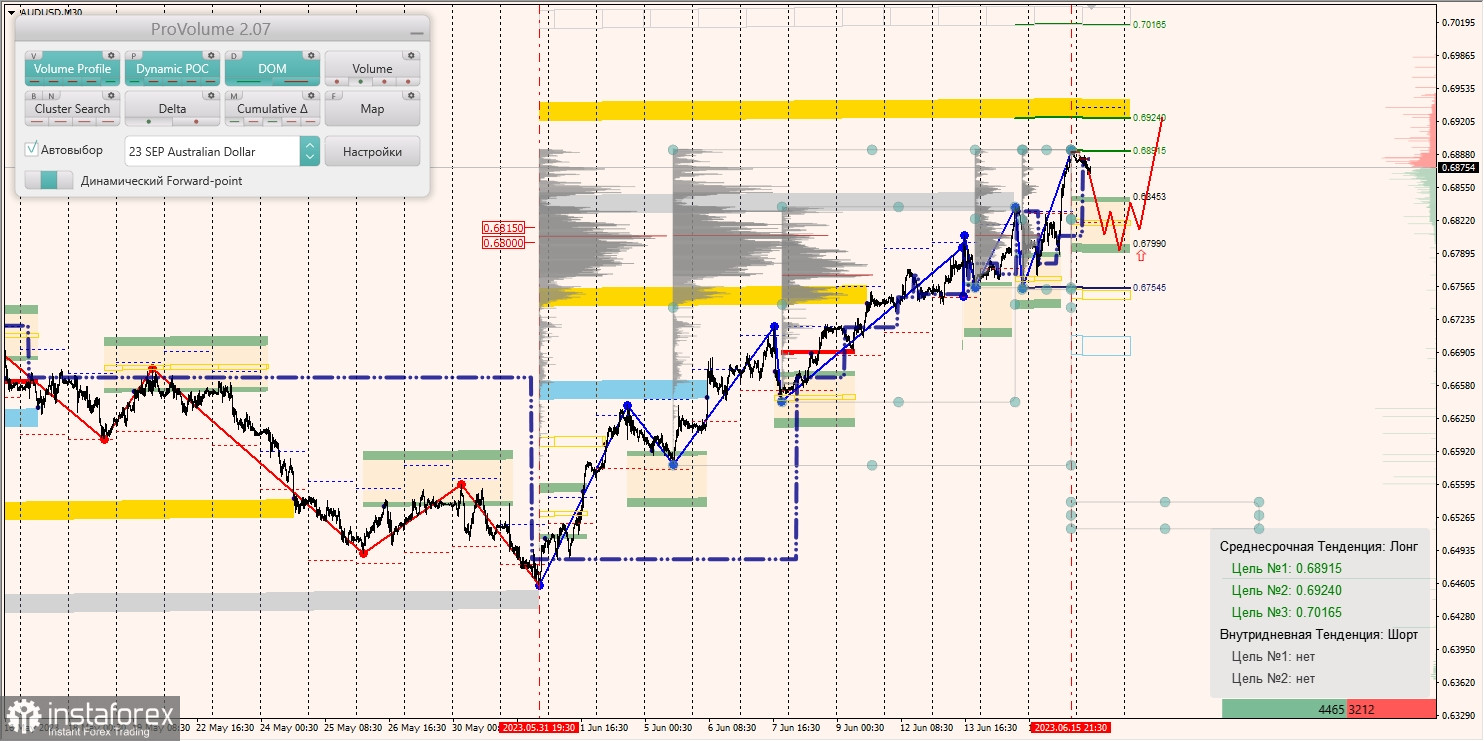Click the triangle next to AUDUSD,M30
The image size is (1484, 741).
coord(10,12)
